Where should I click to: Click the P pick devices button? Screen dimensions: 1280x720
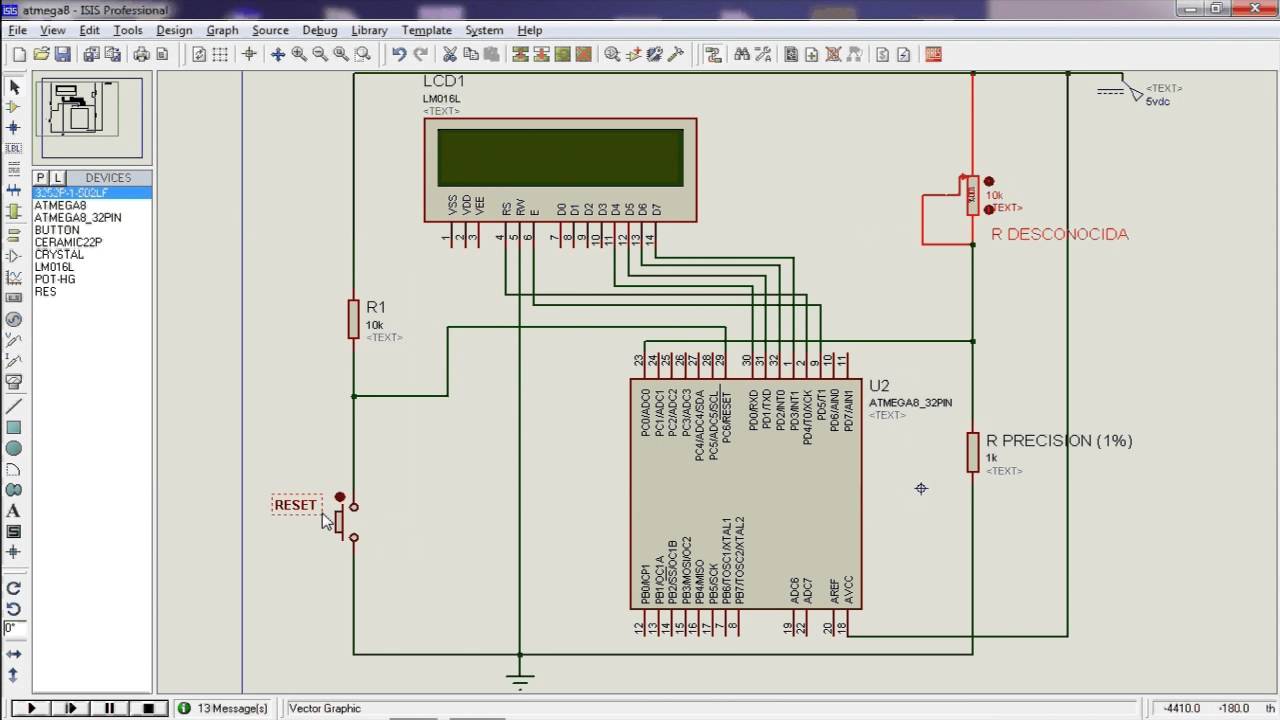click(41, 177)
